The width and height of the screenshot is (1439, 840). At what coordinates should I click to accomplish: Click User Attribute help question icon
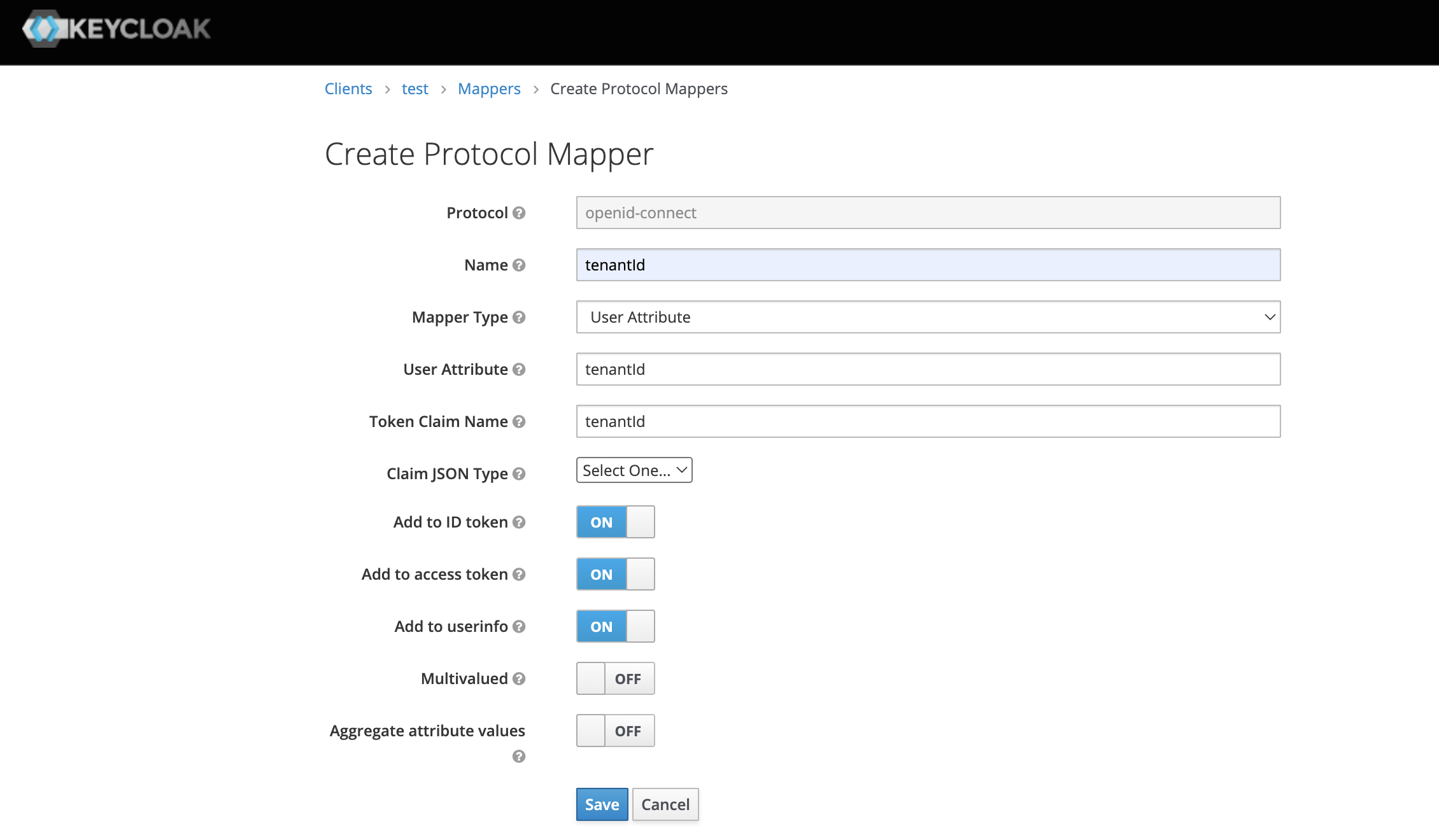coord(519,369)
